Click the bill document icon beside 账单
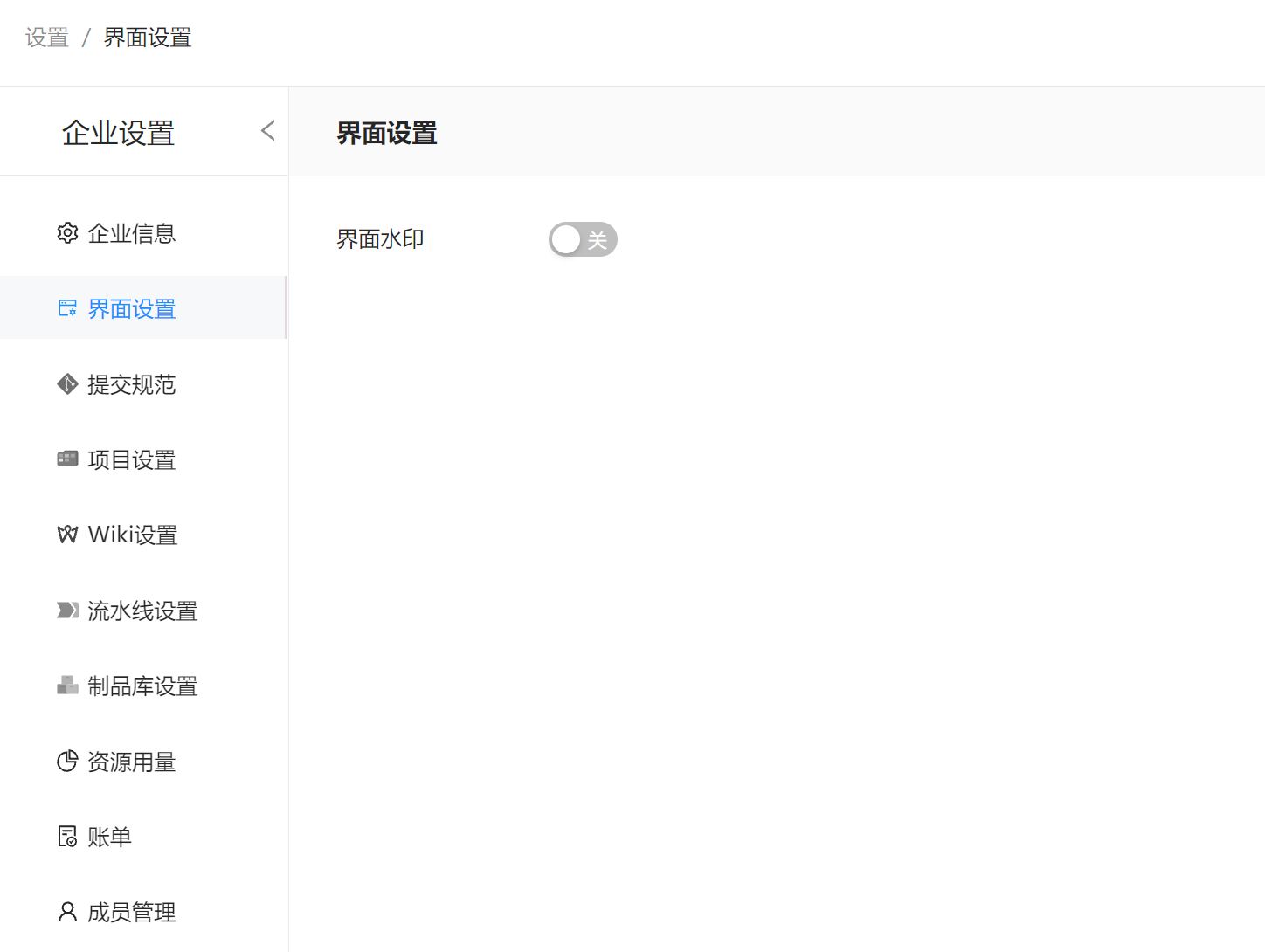The width and height of the screenshot is (1265, 952). [x=67, y=837]
